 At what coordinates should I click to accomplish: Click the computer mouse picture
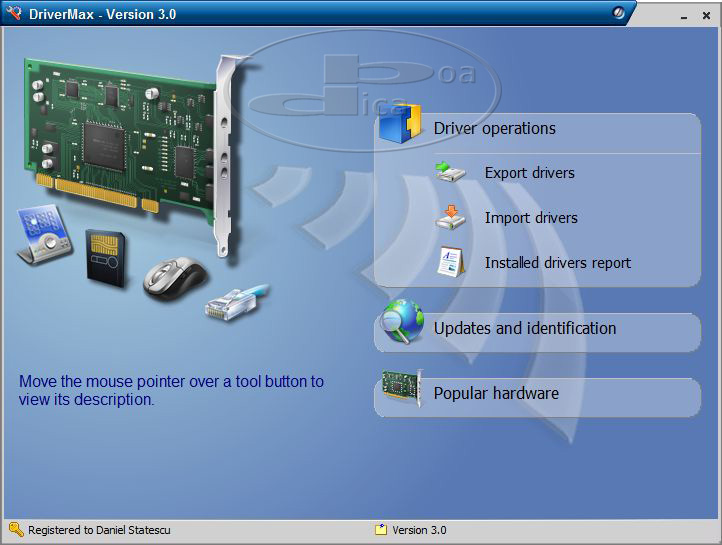coord(175,276)
